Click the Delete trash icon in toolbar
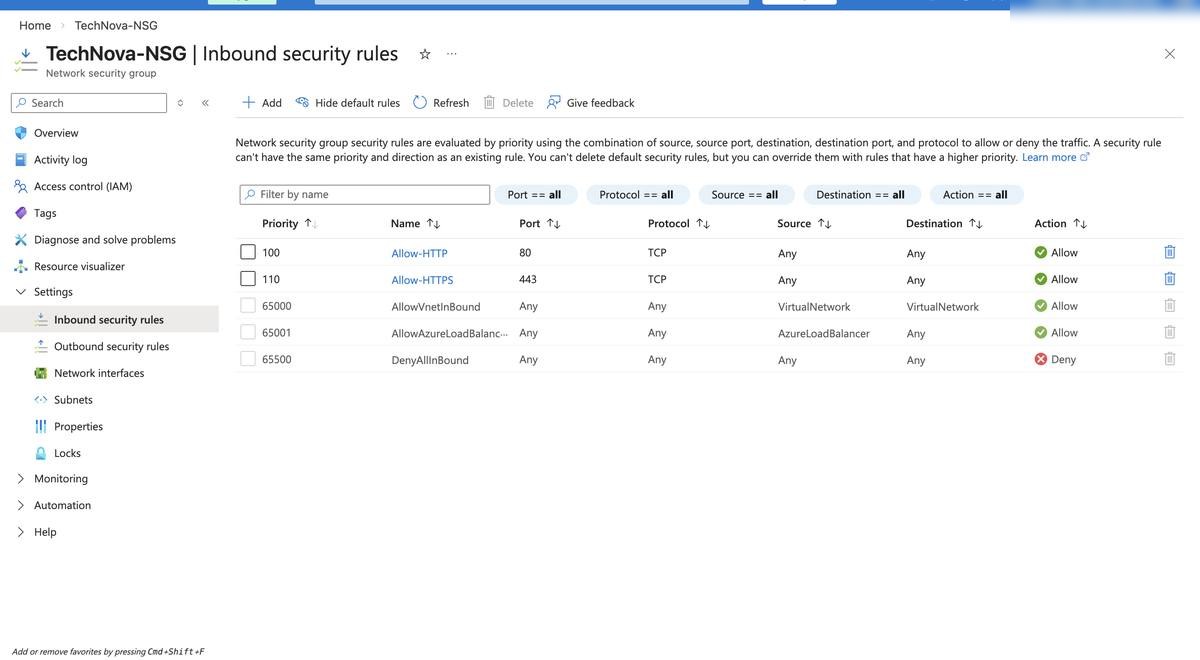Screen dimensions: 1200x660 coord(489,102)
